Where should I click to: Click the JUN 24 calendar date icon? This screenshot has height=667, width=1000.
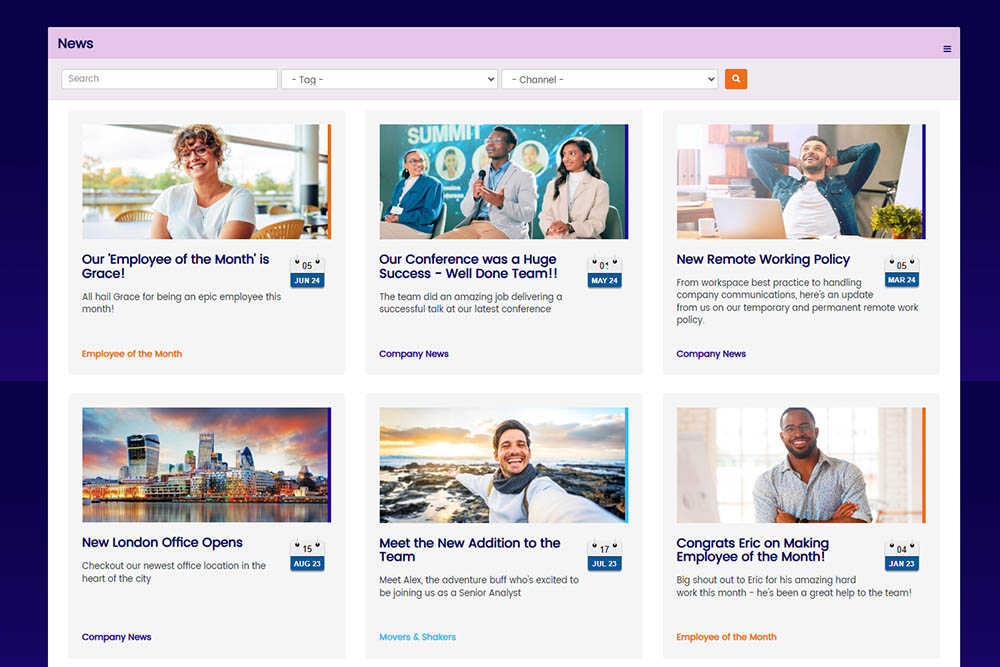(x=307, y=273)
